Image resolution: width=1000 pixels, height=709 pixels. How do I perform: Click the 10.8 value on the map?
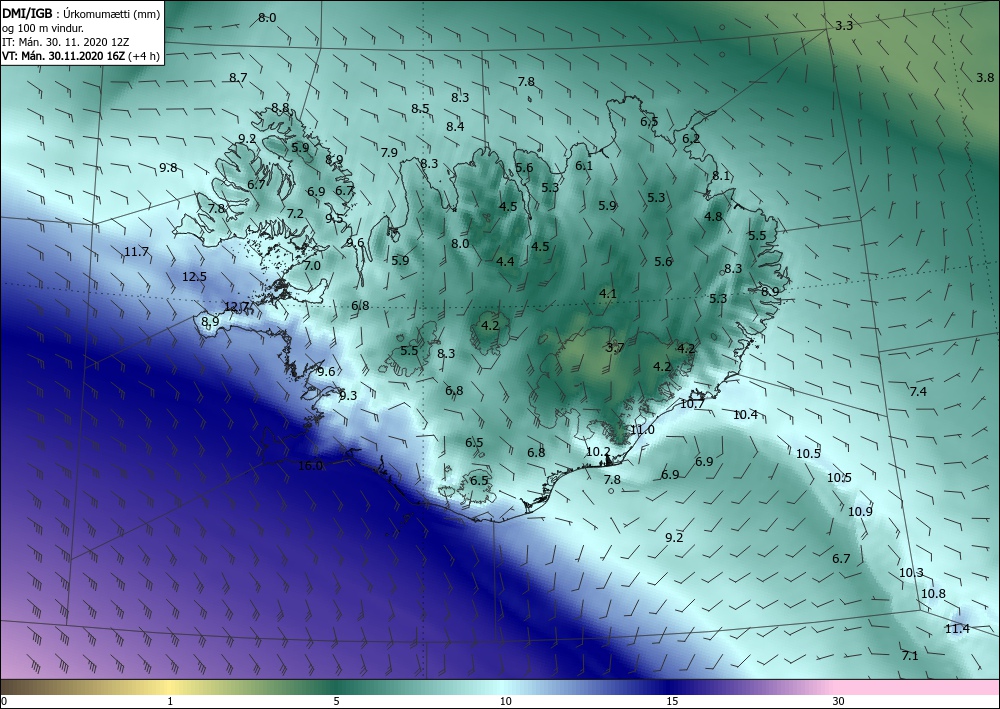[934, 594]
